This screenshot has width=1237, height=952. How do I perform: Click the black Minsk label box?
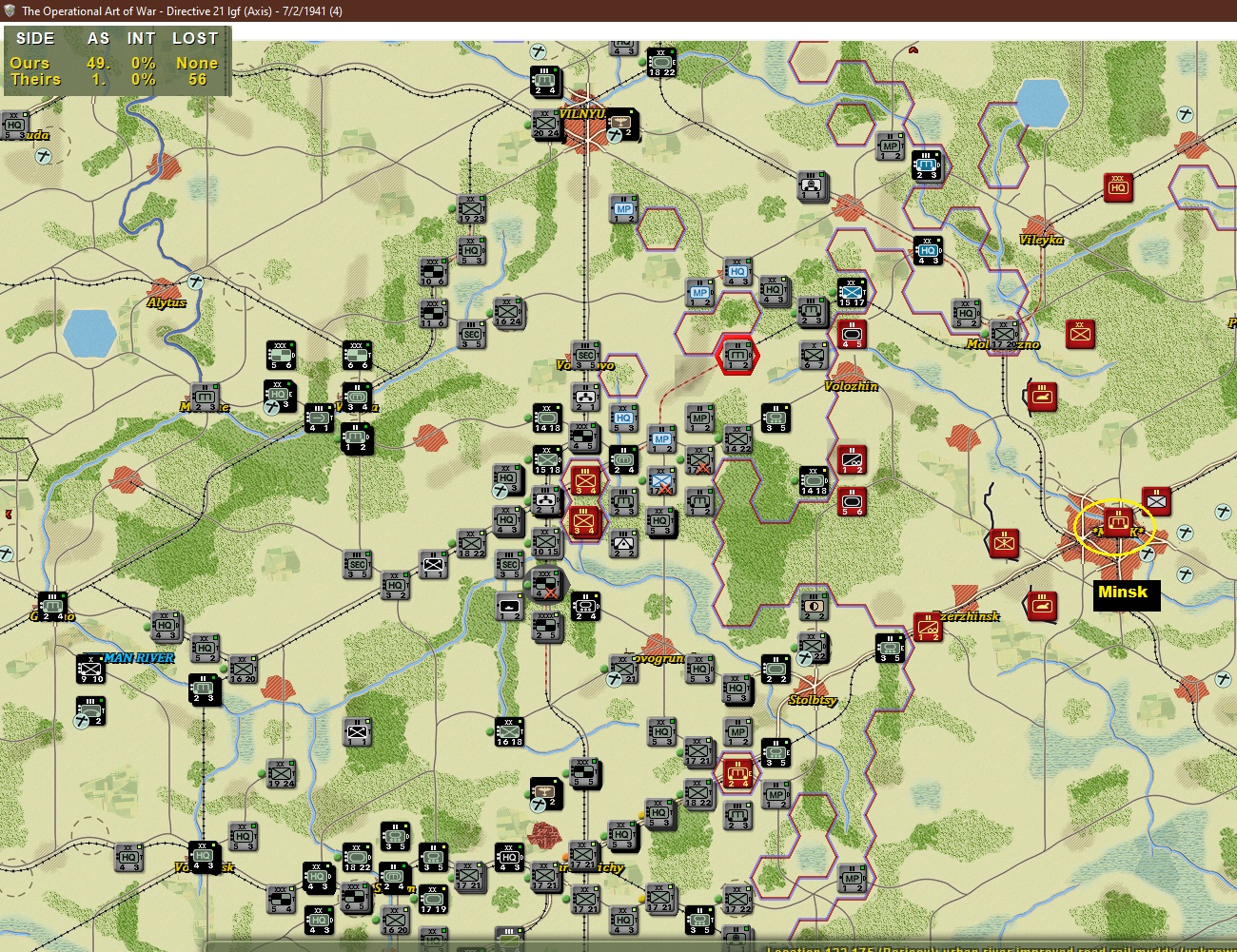(x=1126, y=595)
